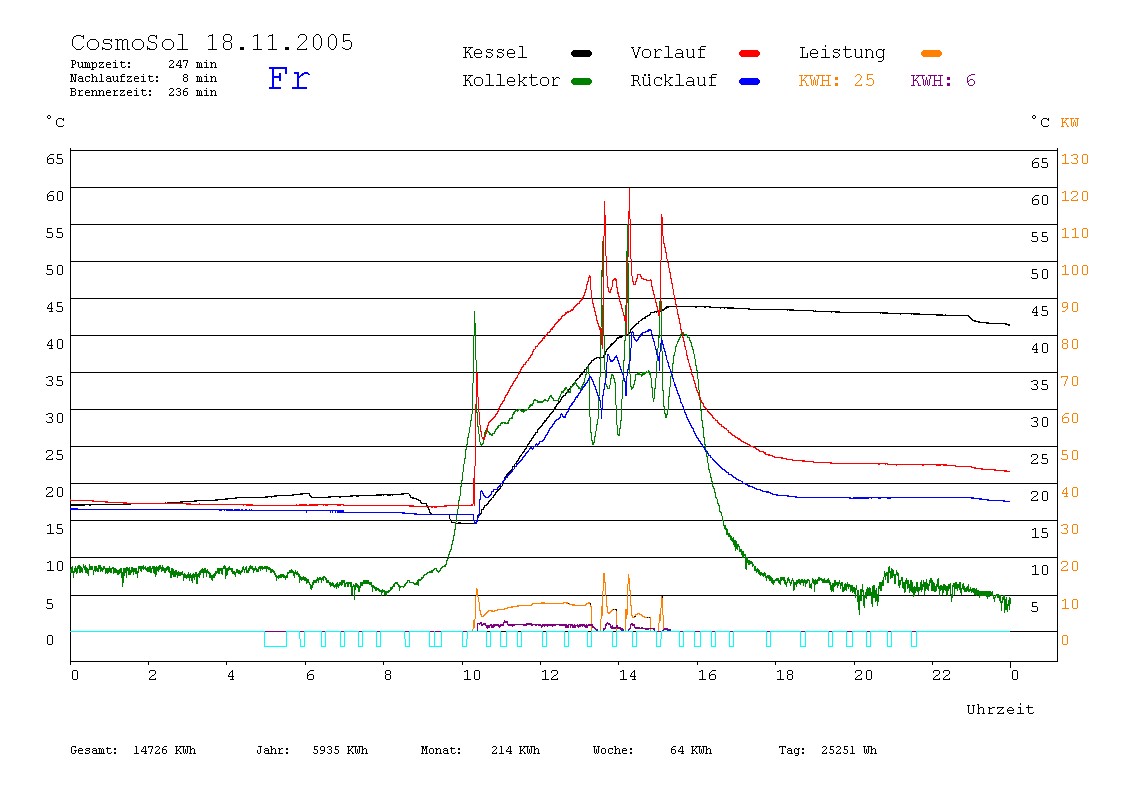Screen dimensions: 1148x812
Task: Click the "4" hour tick on time axis
Action: coord(231,675)
